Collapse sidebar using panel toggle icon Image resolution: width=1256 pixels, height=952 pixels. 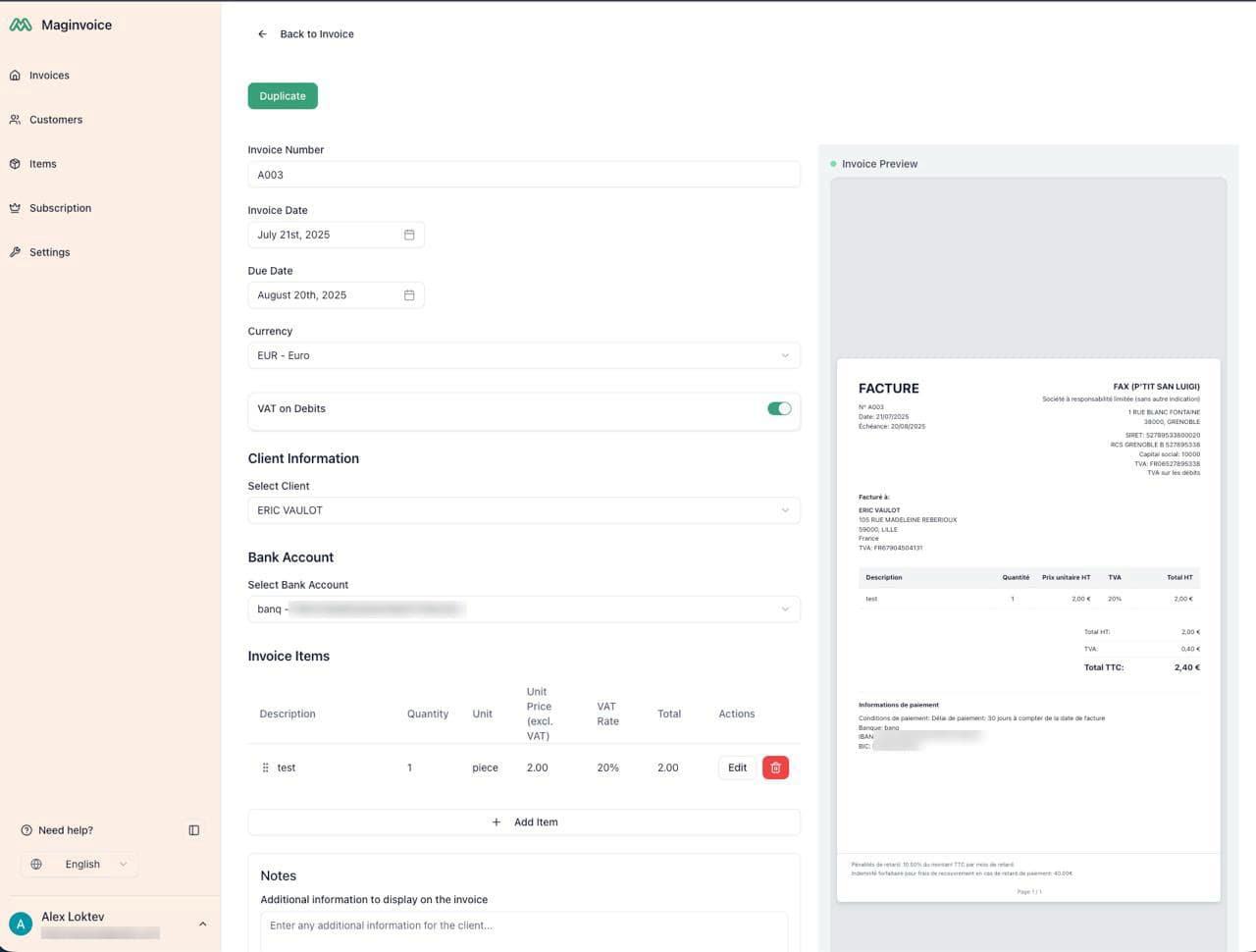[x=194, y=830]
